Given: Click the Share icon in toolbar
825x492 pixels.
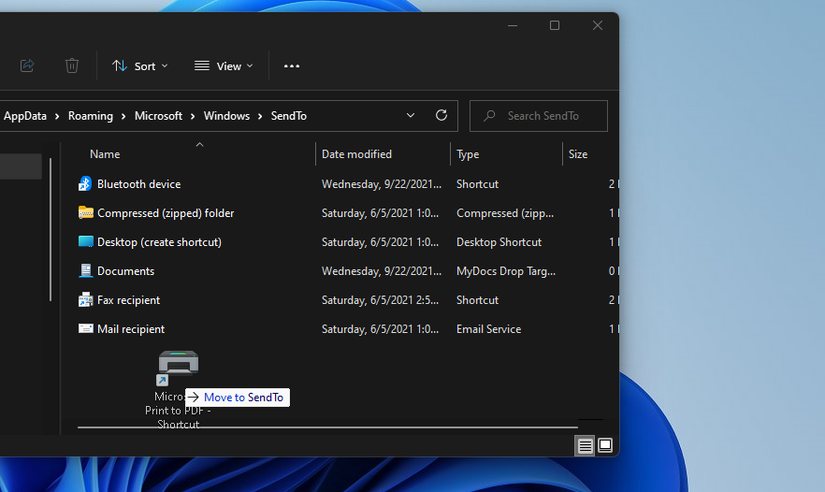Looking at the screenshot, I should pyautogui.click(x=27, y=66).
